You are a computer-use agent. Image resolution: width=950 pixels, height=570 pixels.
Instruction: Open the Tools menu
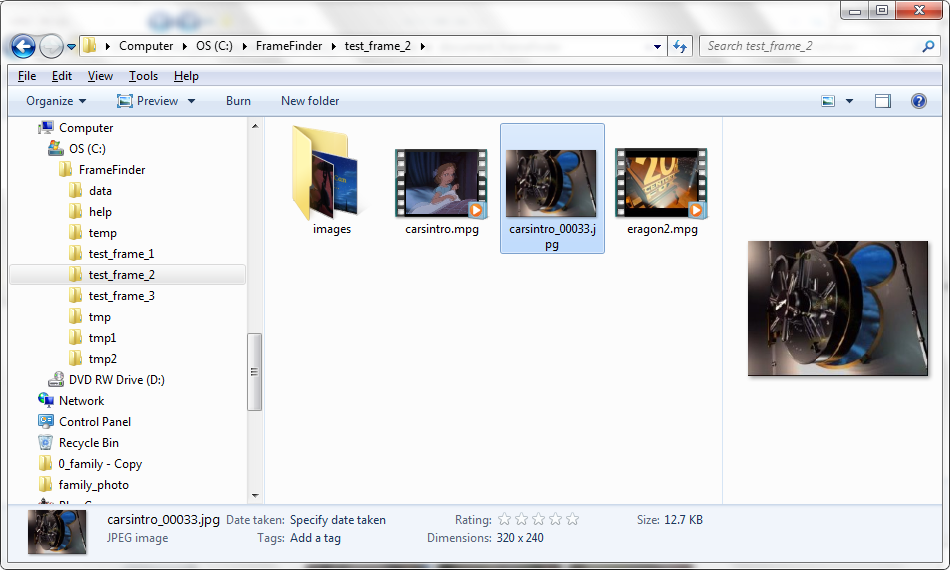143,76
